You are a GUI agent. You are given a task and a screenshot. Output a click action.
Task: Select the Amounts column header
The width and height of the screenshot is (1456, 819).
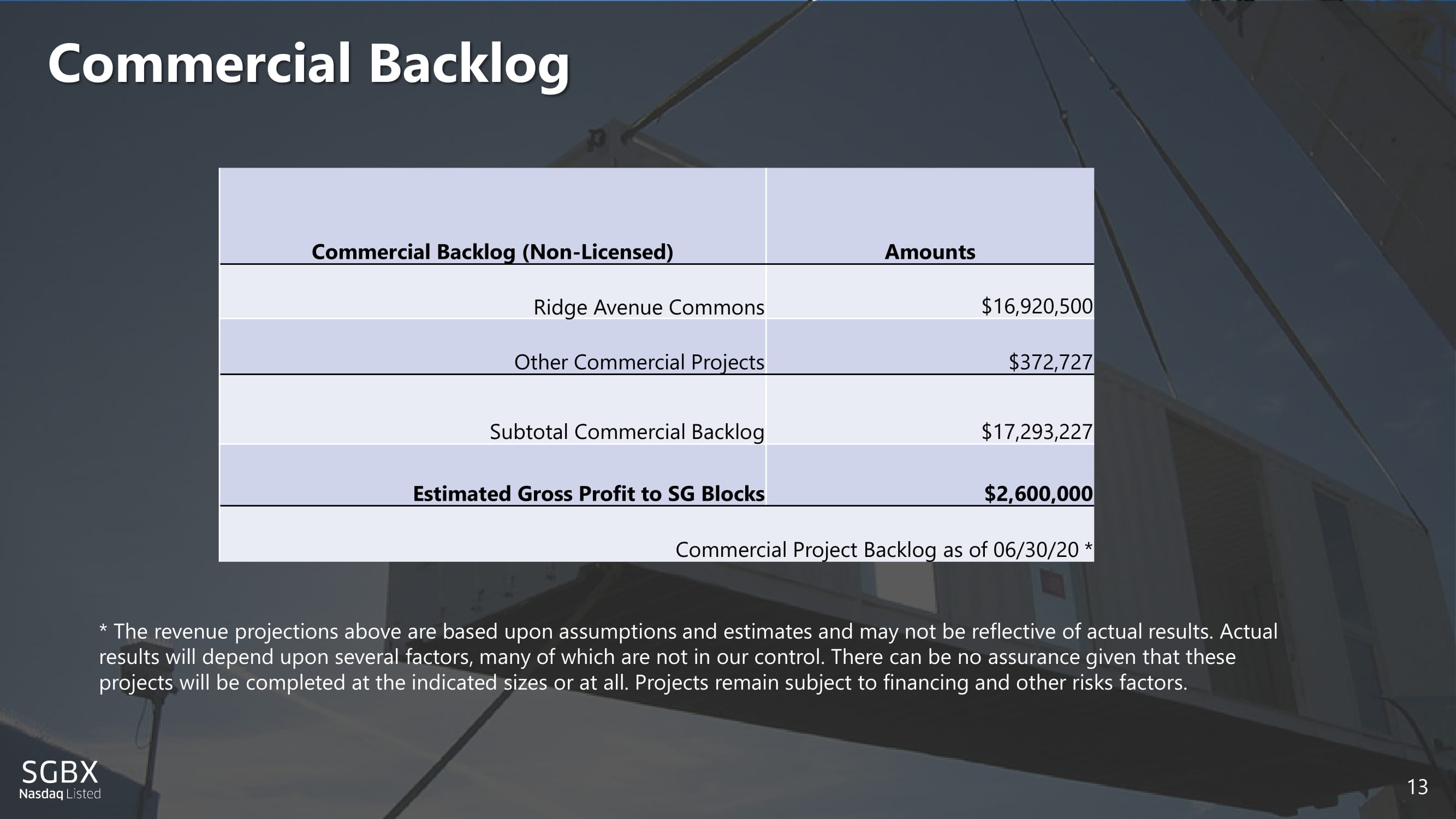[x=930, y=252]
